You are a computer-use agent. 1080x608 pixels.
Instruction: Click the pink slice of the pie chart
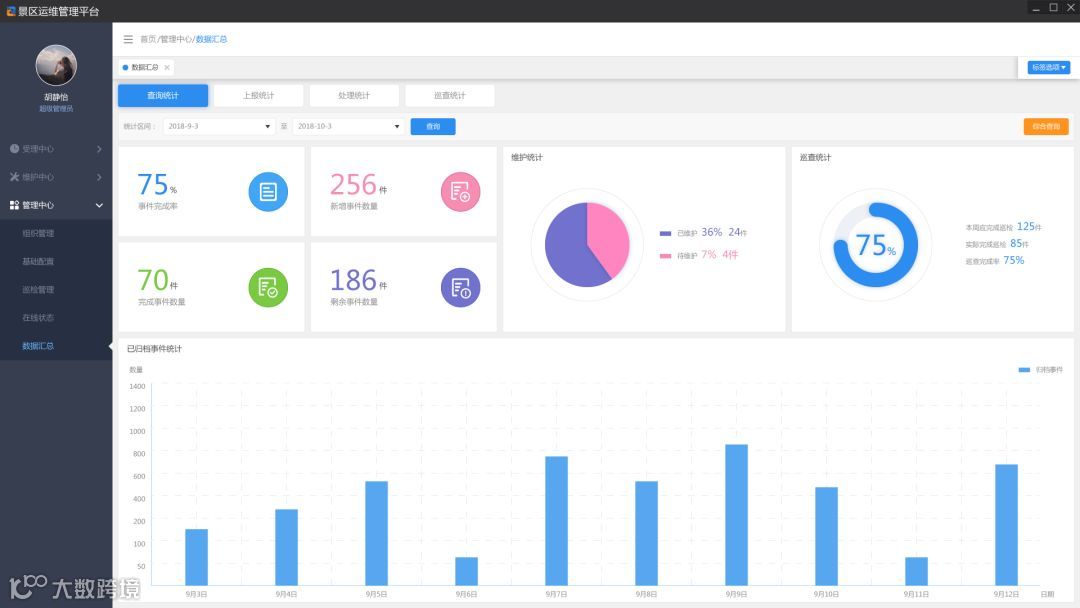point(610,234)
